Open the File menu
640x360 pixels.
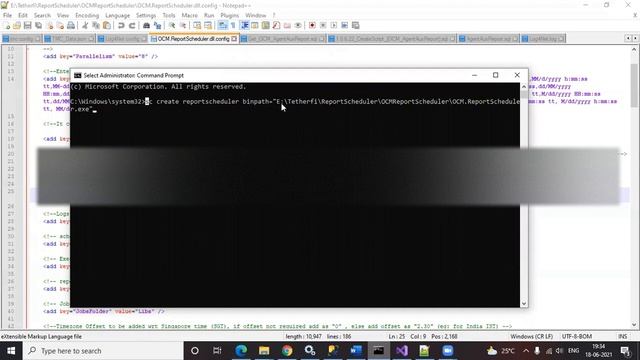tap(7, 15)
